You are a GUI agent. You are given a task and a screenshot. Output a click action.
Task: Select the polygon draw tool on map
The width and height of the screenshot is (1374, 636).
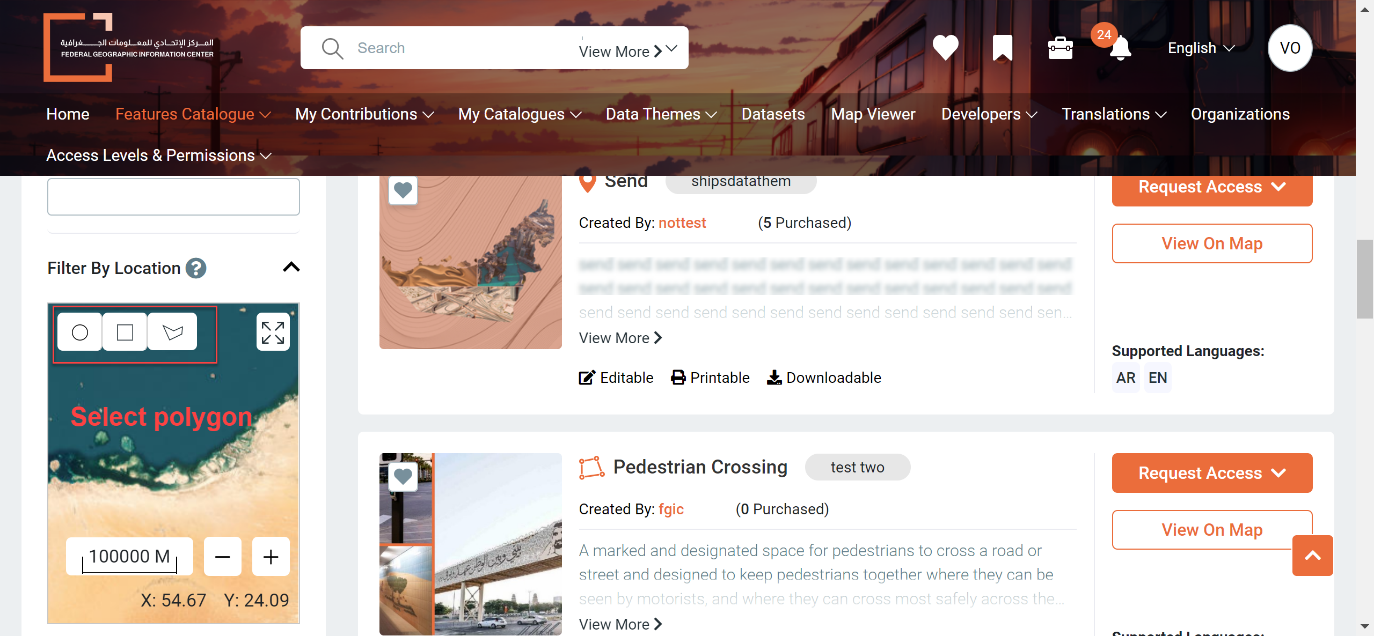pos(172,332)
